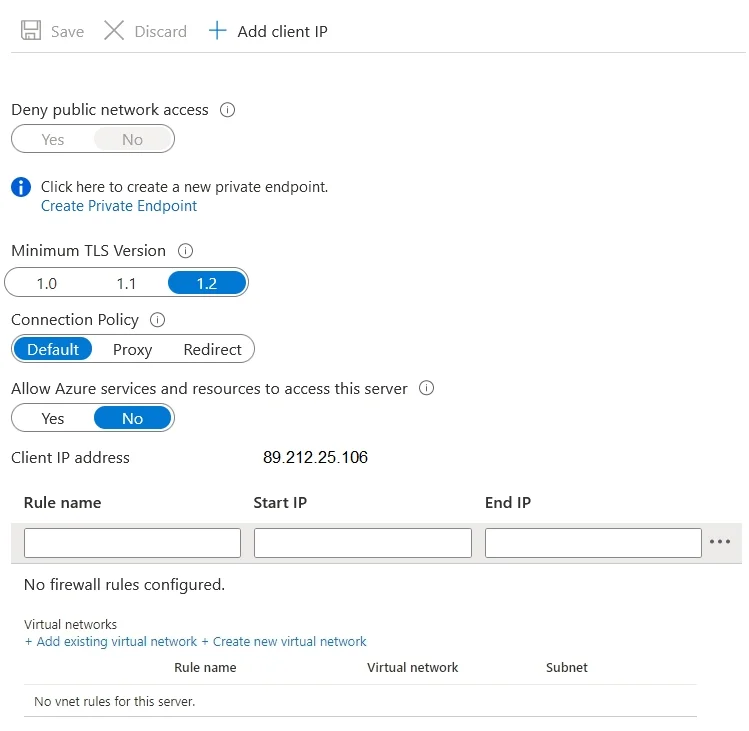Viewport: 749px width, 731px height.
Task: Open the Create Private Endpoint link
Action: click(119, 206)
